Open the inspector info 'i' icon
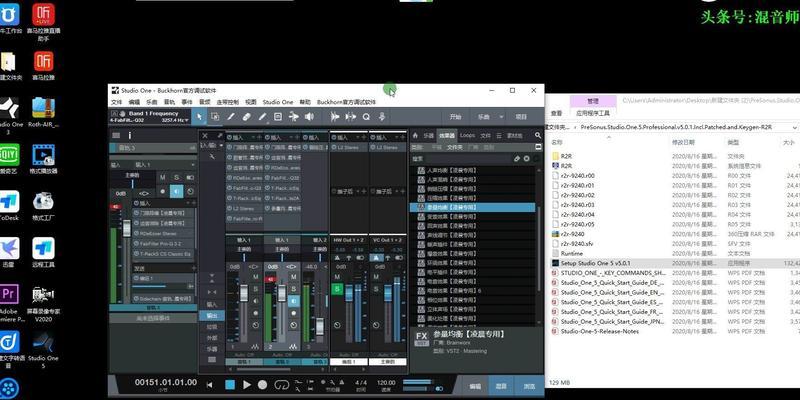Image resolution: width=800 pixels, height=400 pixels. [x=130, y=135]
